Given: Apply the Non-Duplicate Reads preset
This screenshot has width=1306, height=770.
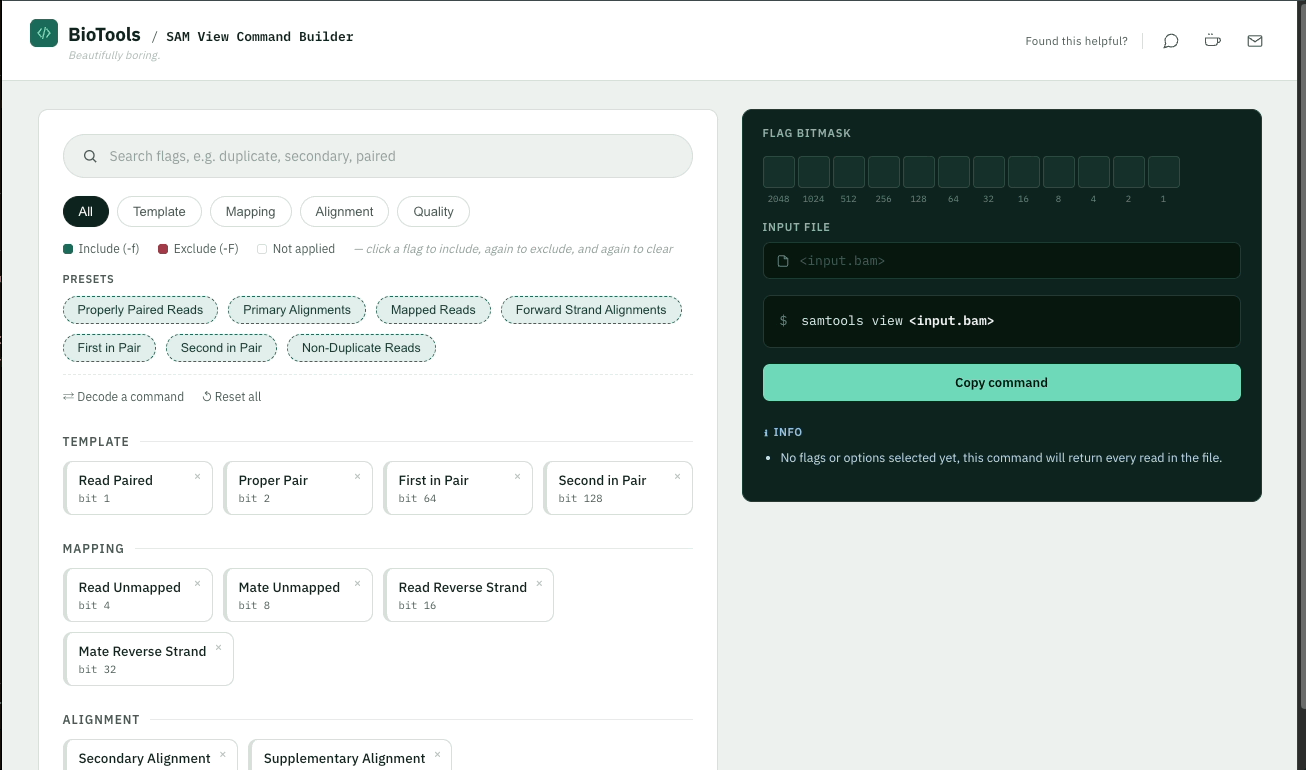Looking at the screenshot, I should click(361, 348).
